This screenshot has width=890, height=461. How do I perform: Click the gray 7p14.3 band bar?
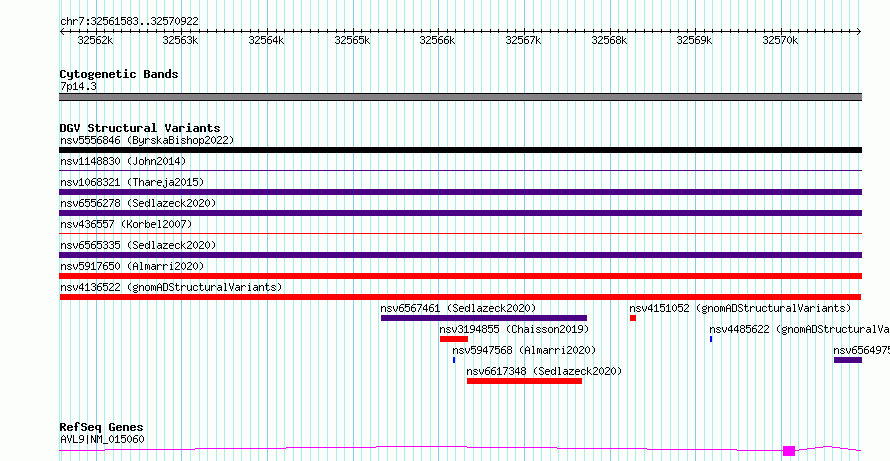(x=460, y=97)
